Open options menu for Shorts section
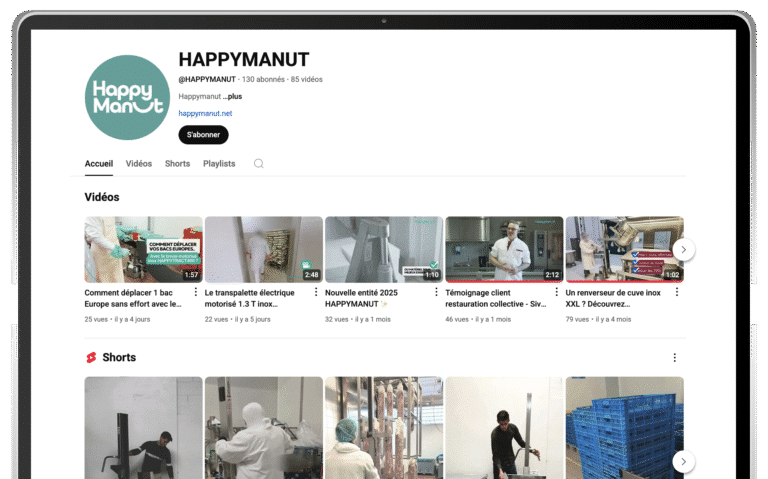Viewport: 768px width, 479px height. [x=674, y=358]
